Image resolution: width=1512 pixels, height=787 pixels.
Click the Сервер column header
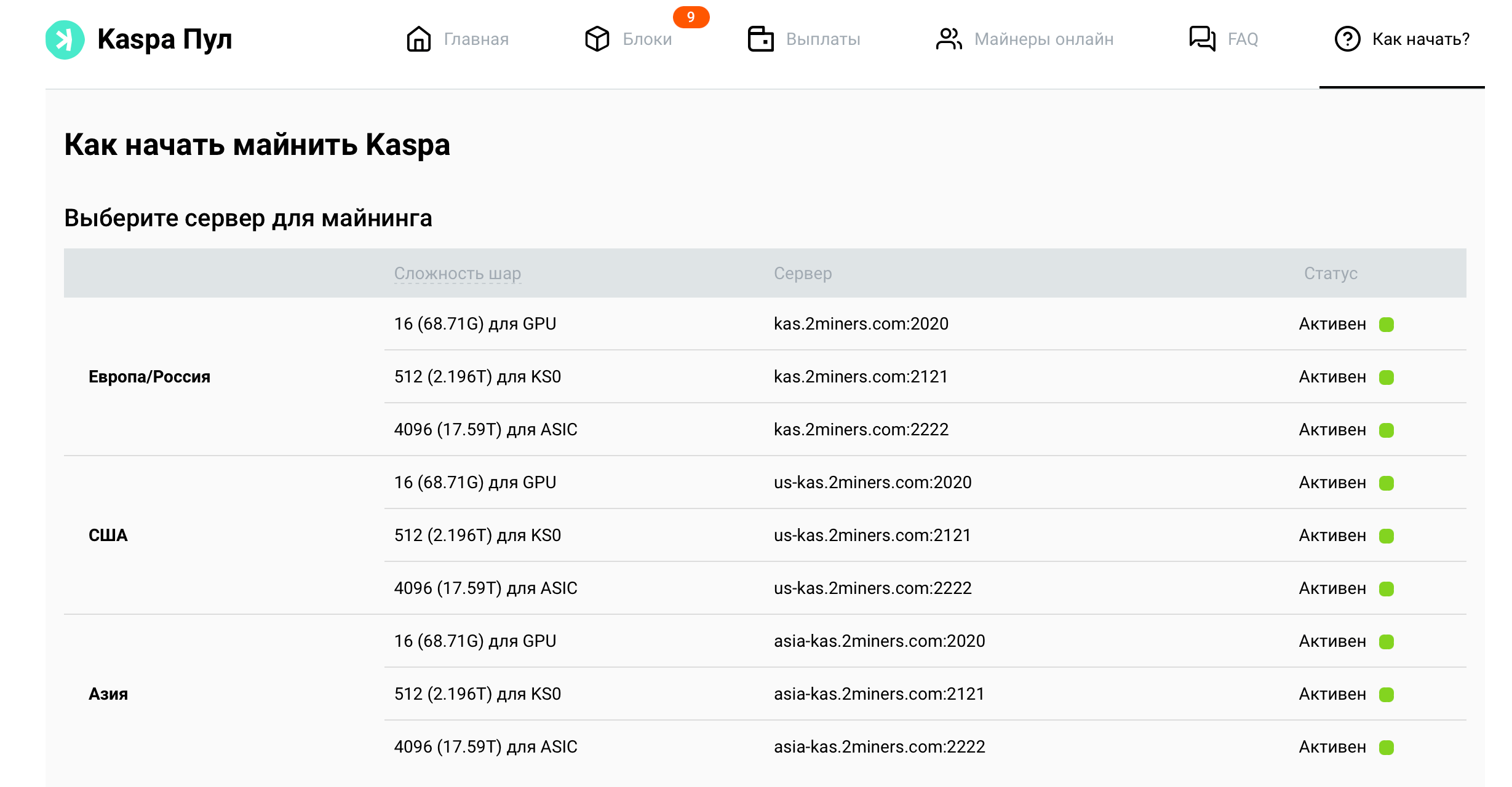point(803,273)
